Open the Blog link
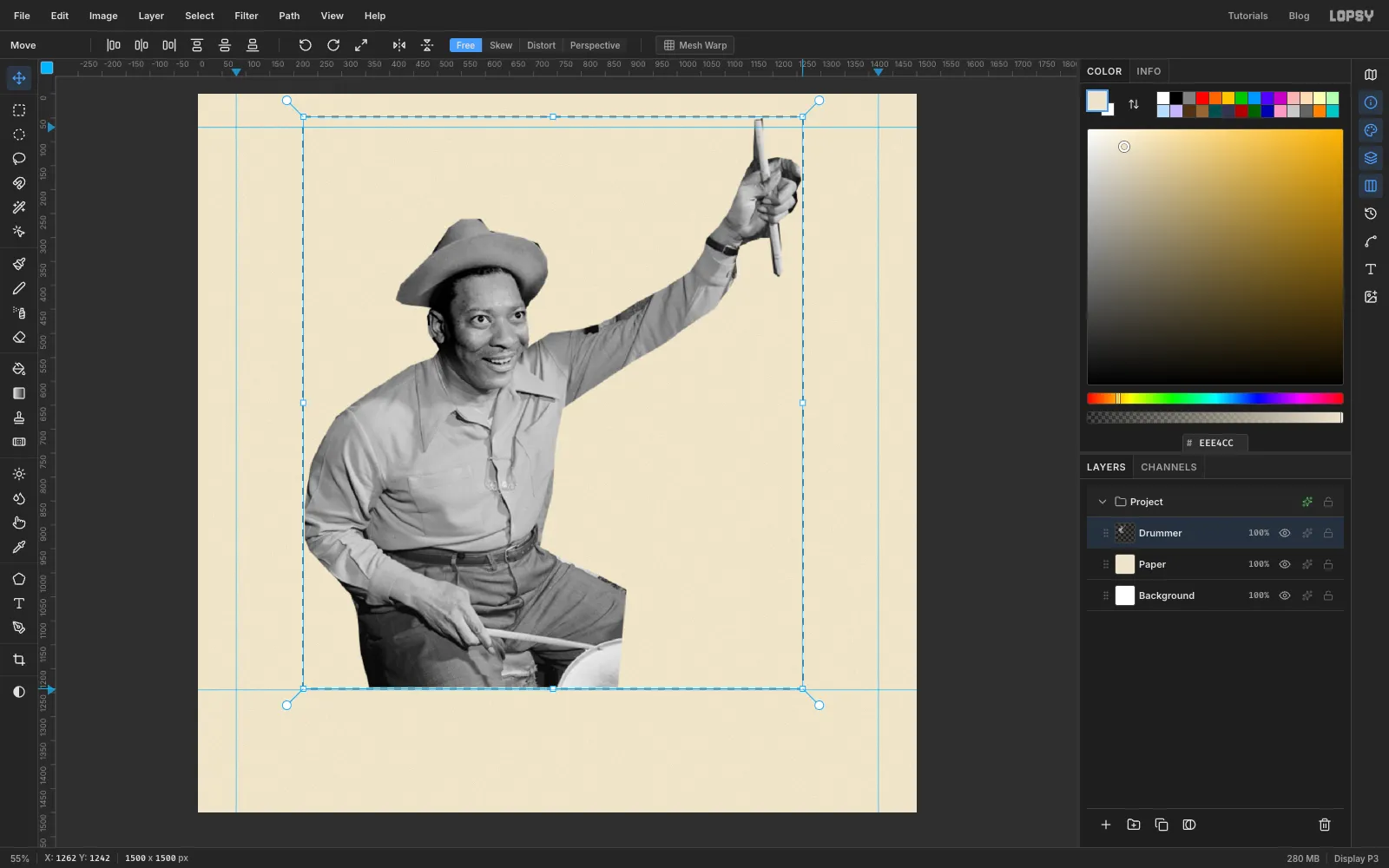1389x868 pixels. 1299,16
